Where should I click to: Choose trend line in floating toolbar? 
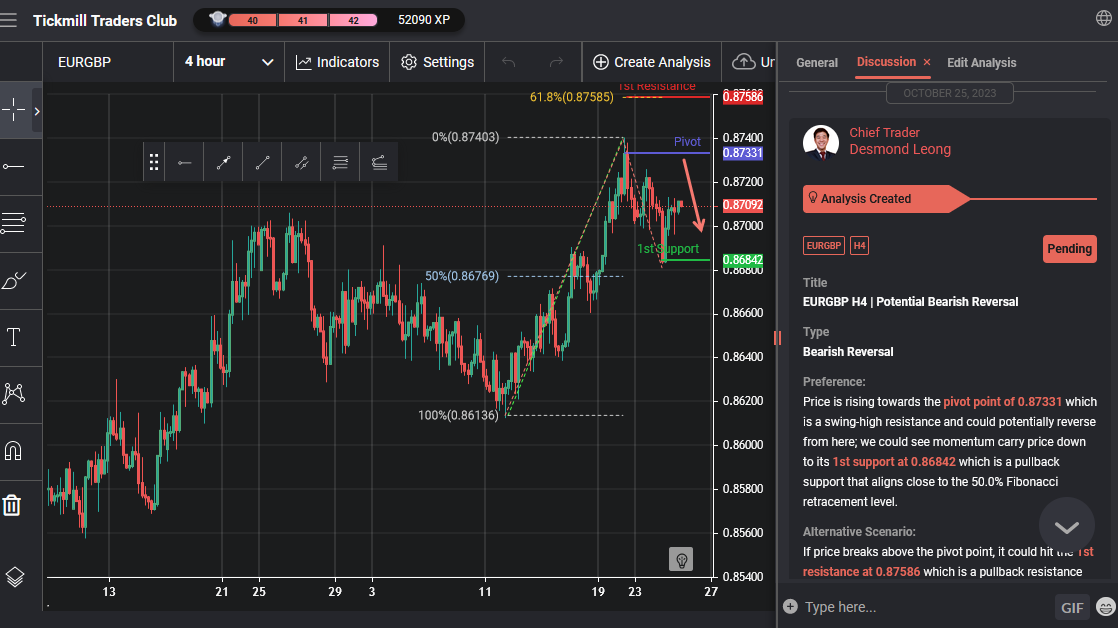click(262, 163)
